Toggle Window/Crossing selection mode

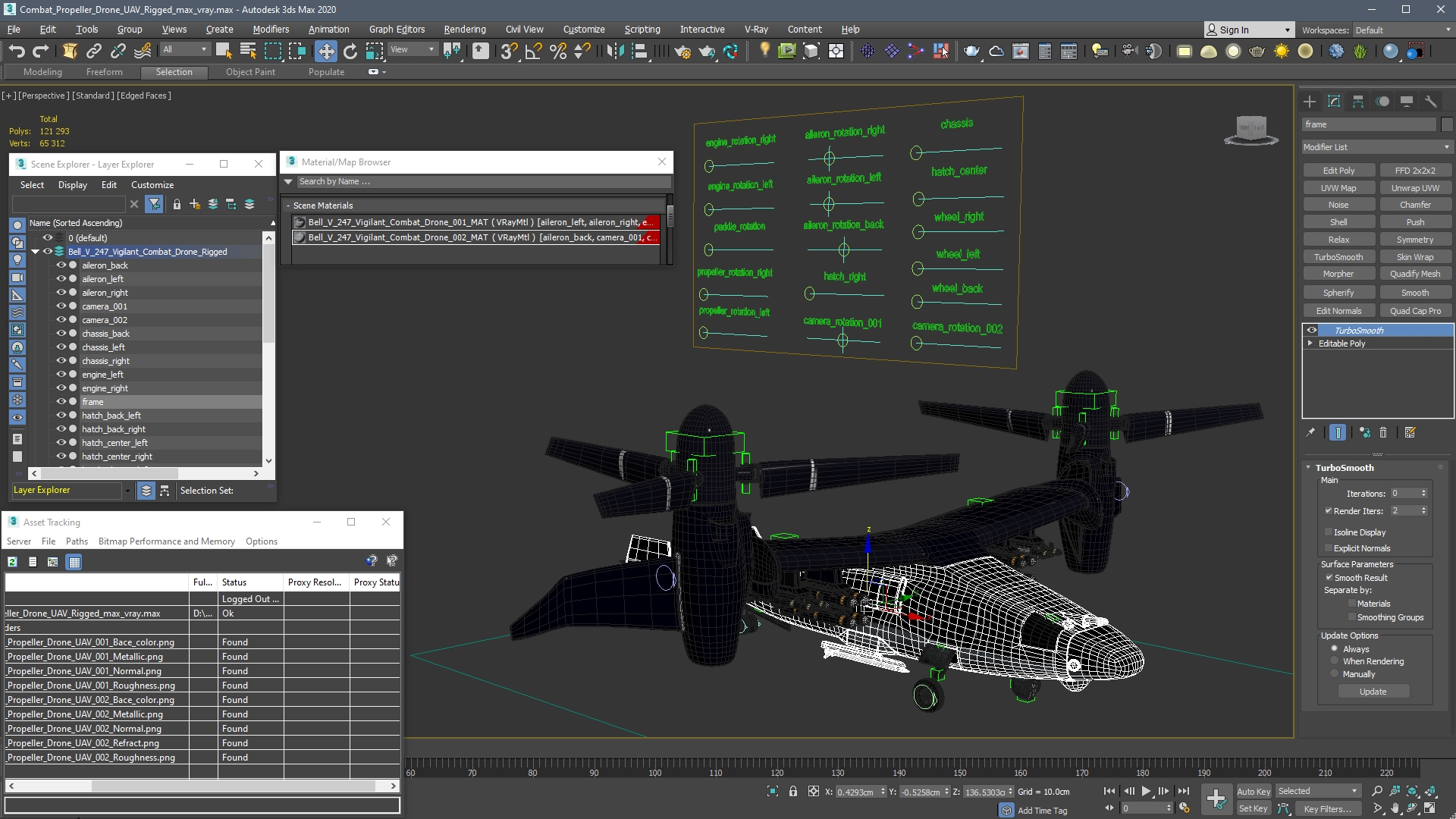(x=297, y=52)
